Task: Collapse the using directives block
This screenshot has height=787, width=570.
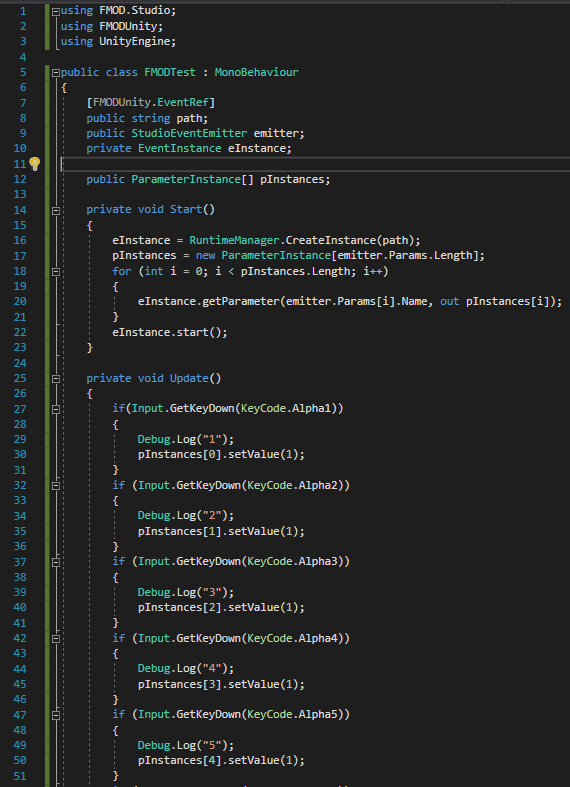Action: (56, 11)
